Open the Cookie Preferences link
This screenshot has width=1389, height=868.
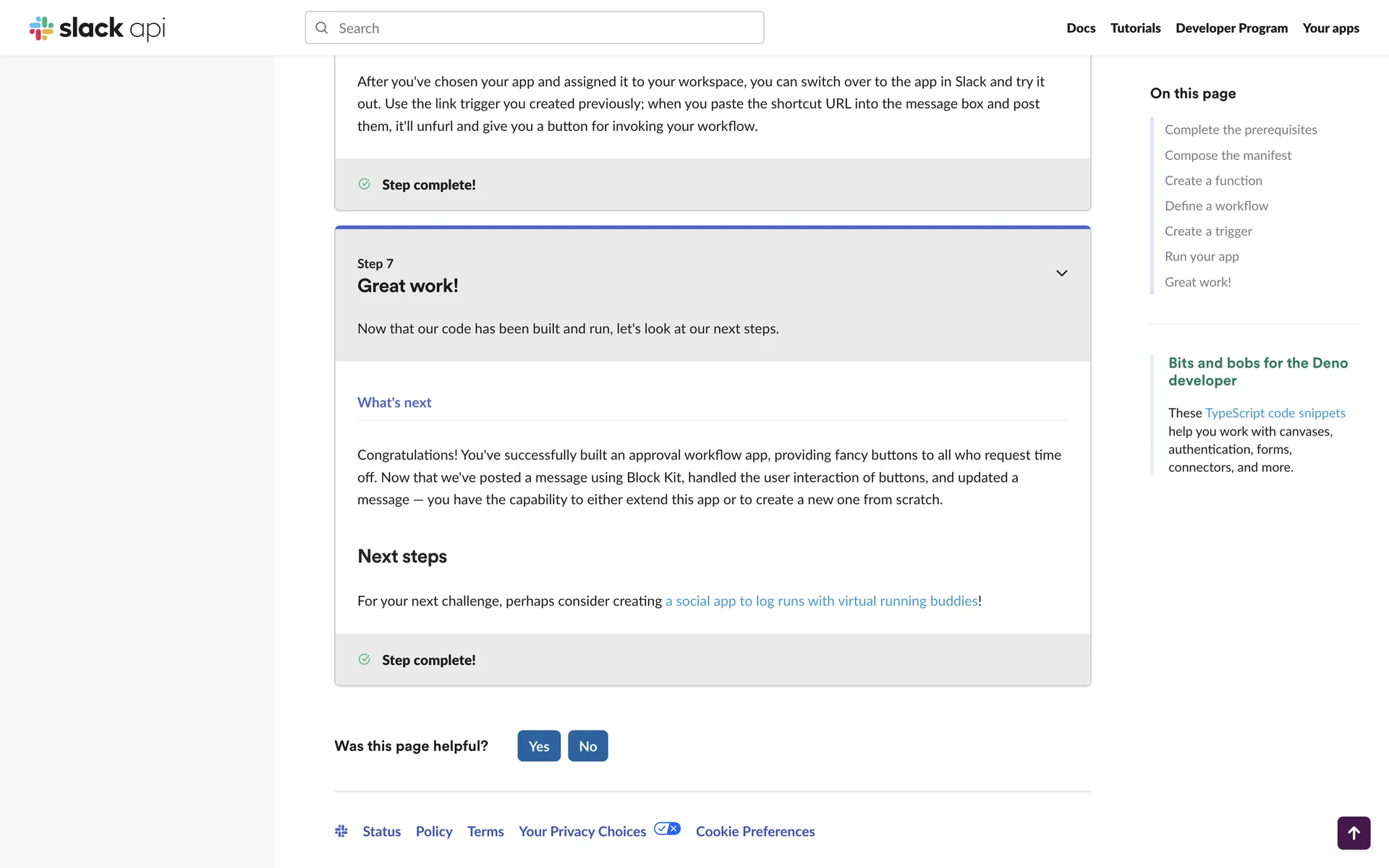coord(755,832)
